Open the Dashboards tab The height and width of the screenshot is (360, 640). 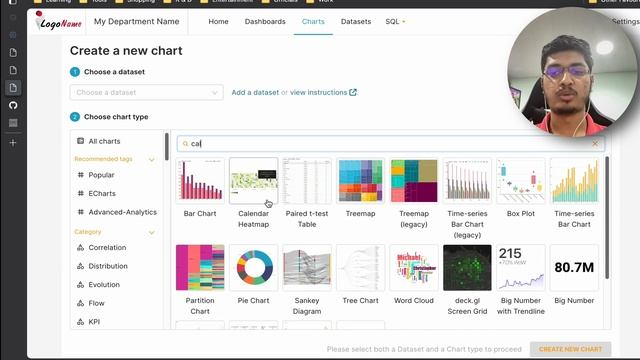click(265, 22)
